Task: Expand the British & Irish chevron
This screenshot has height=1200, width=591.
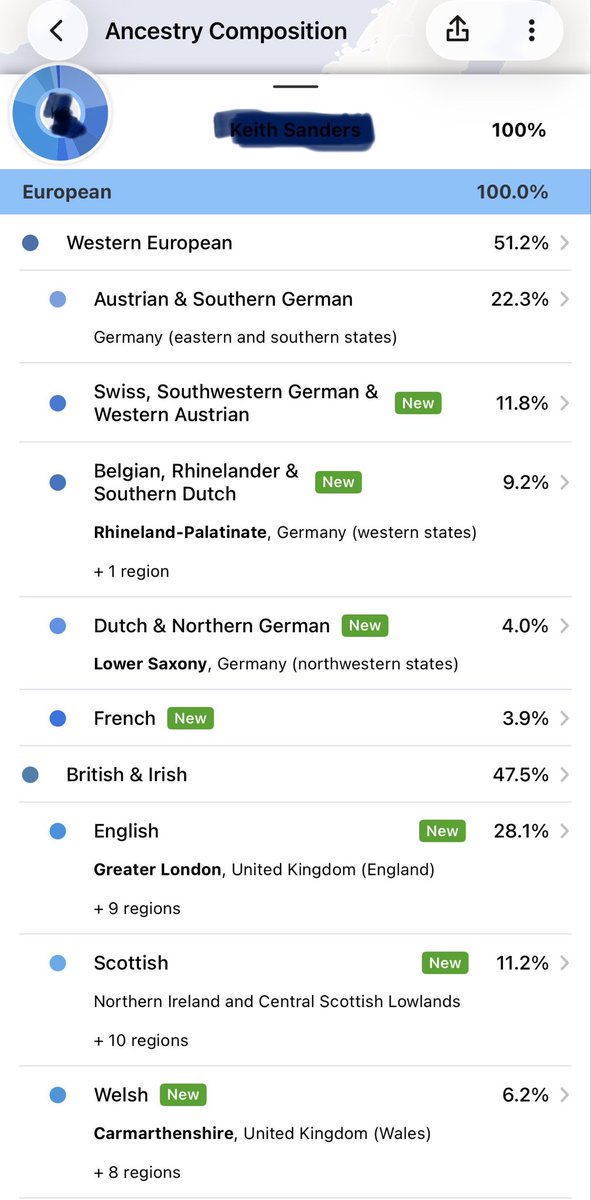Action: [565, 774]
